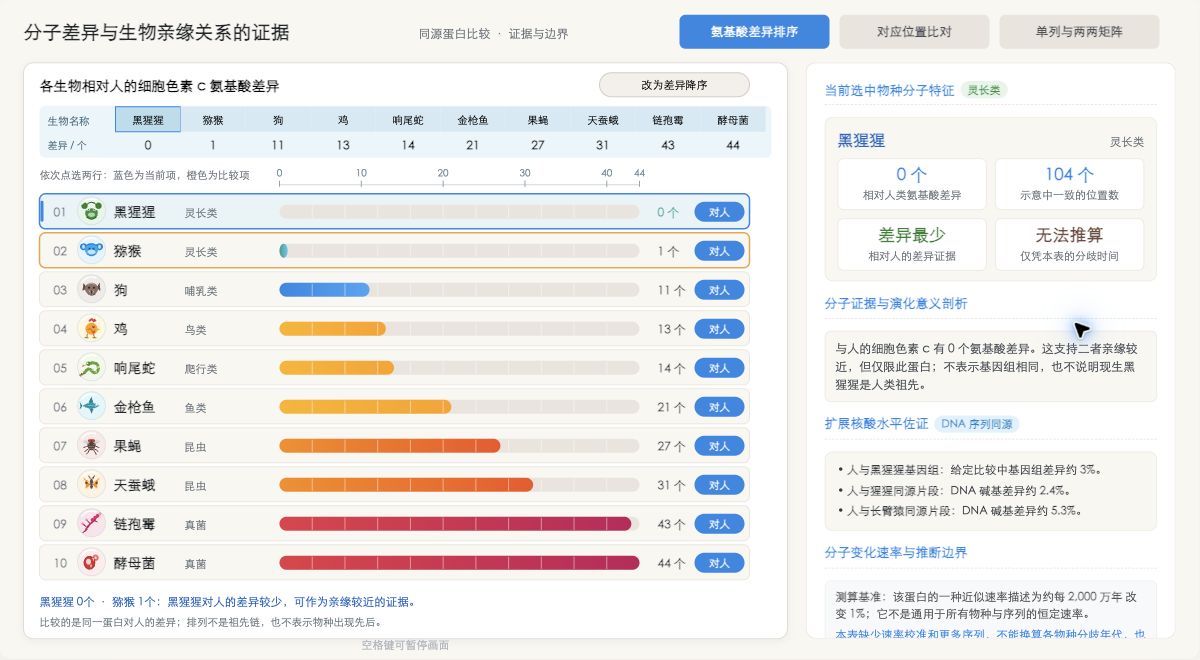
Task: Click the 人与长臂猿同源片段 bullet line
Action: [x=960, y=510]
